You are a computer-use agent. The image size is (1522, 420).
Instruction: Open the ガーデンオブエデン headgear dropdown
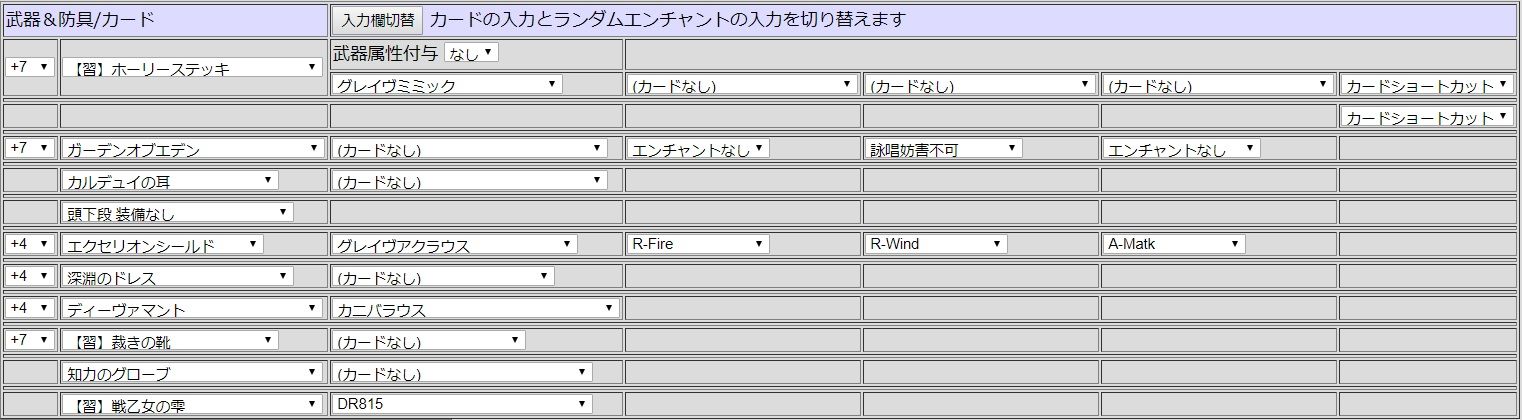(x=192, y=149)
